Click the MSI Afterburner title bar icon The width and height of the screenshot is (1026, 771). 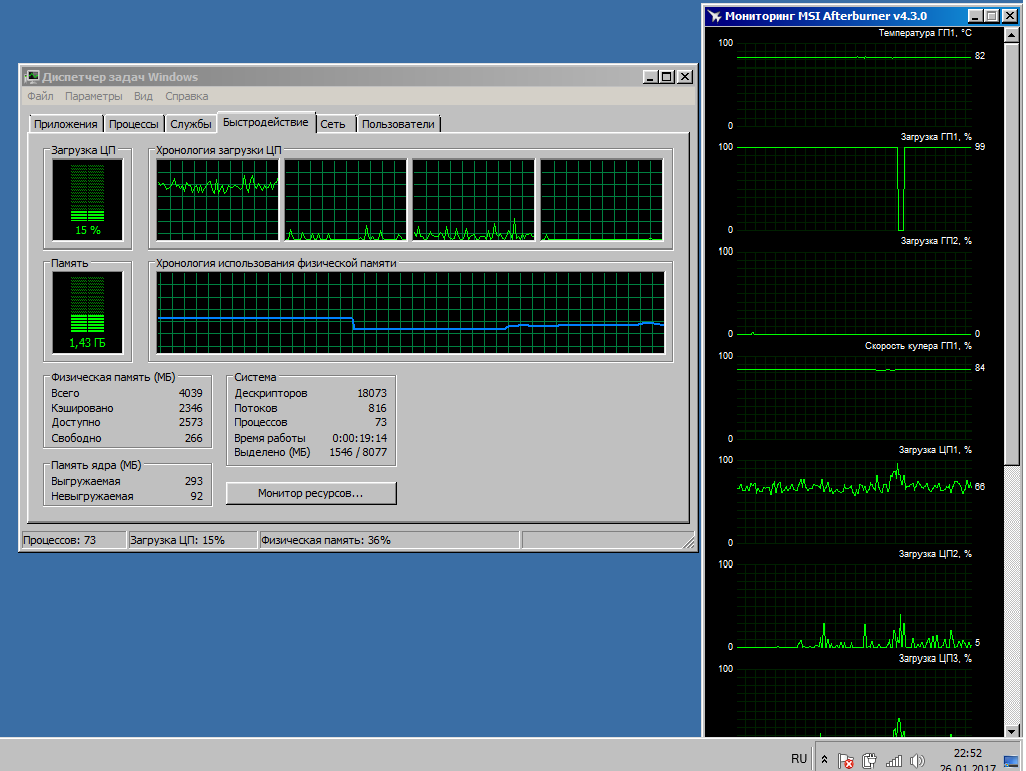tap(714, 16)
